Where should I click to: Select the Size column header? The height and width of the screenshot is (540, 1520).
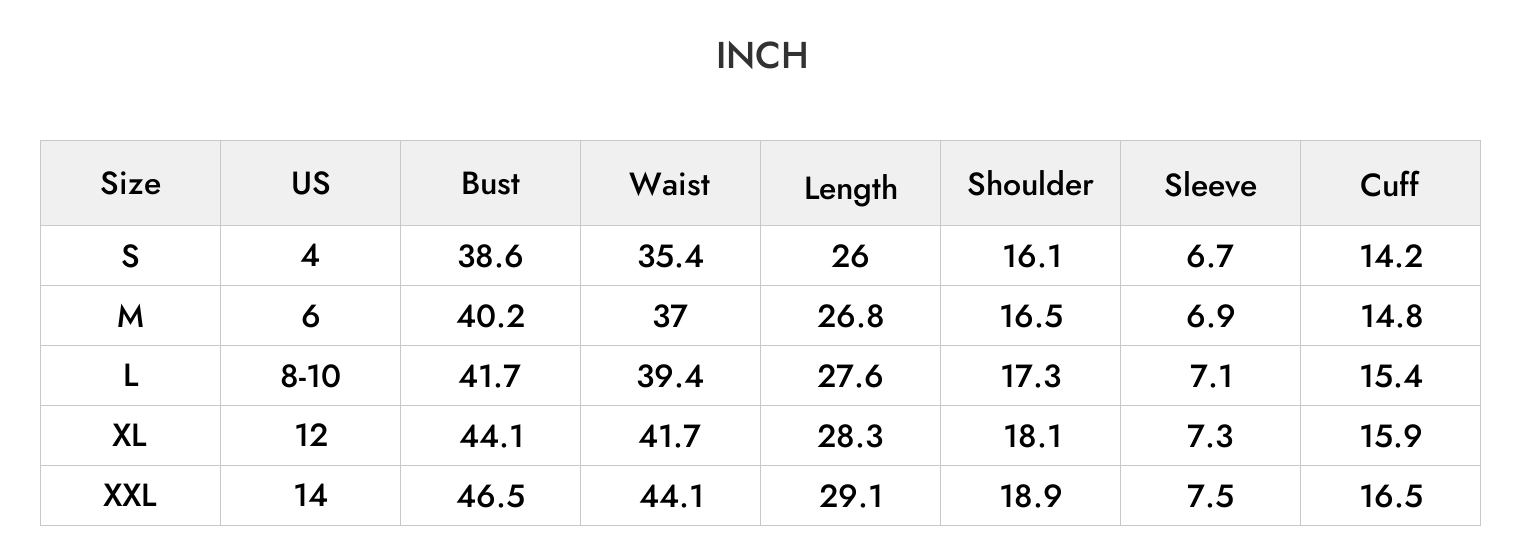pos(130,184)
